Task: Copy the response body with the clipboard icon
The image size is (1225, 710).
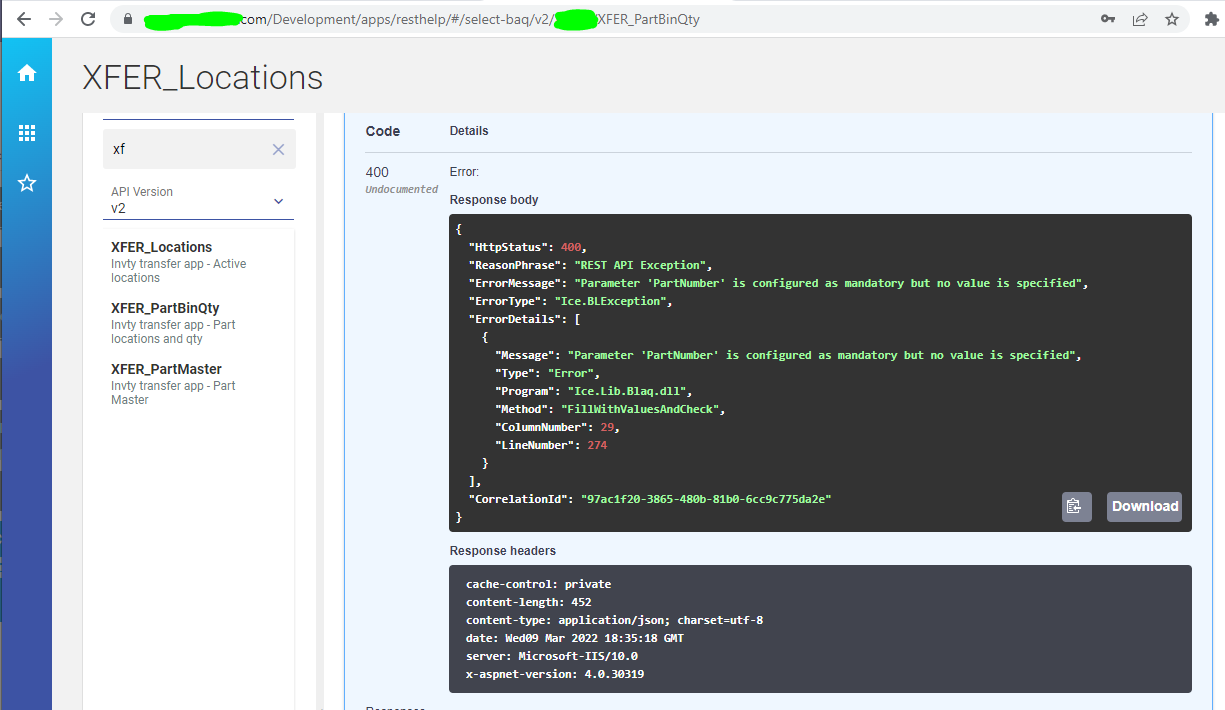Action: click(1076, 506)
